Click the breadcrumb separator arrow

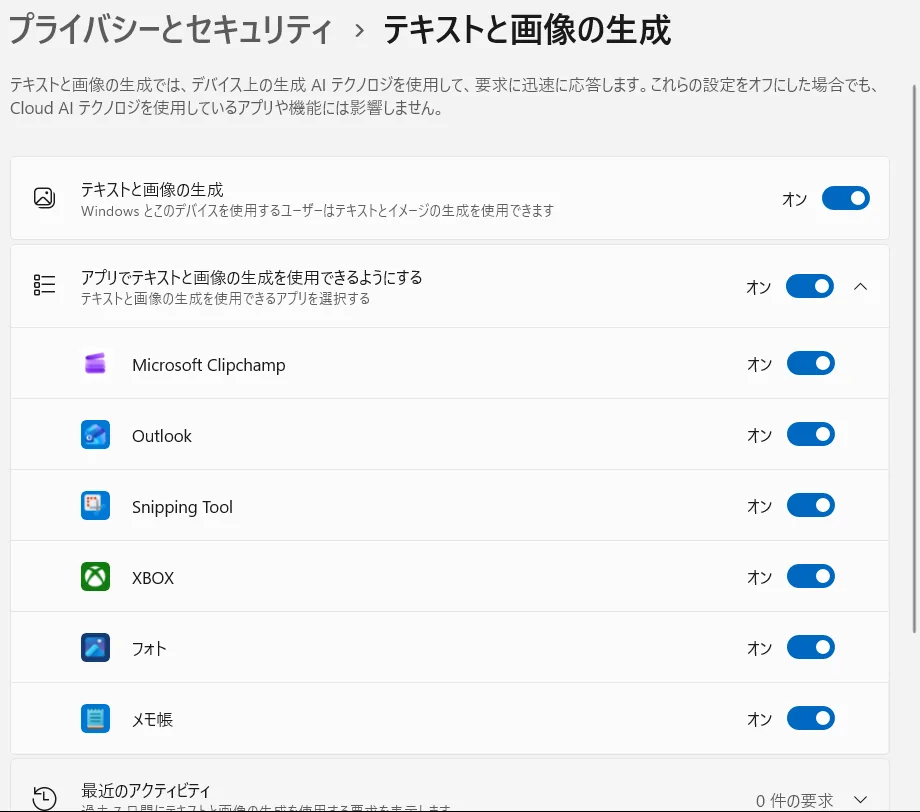[359, 31]
